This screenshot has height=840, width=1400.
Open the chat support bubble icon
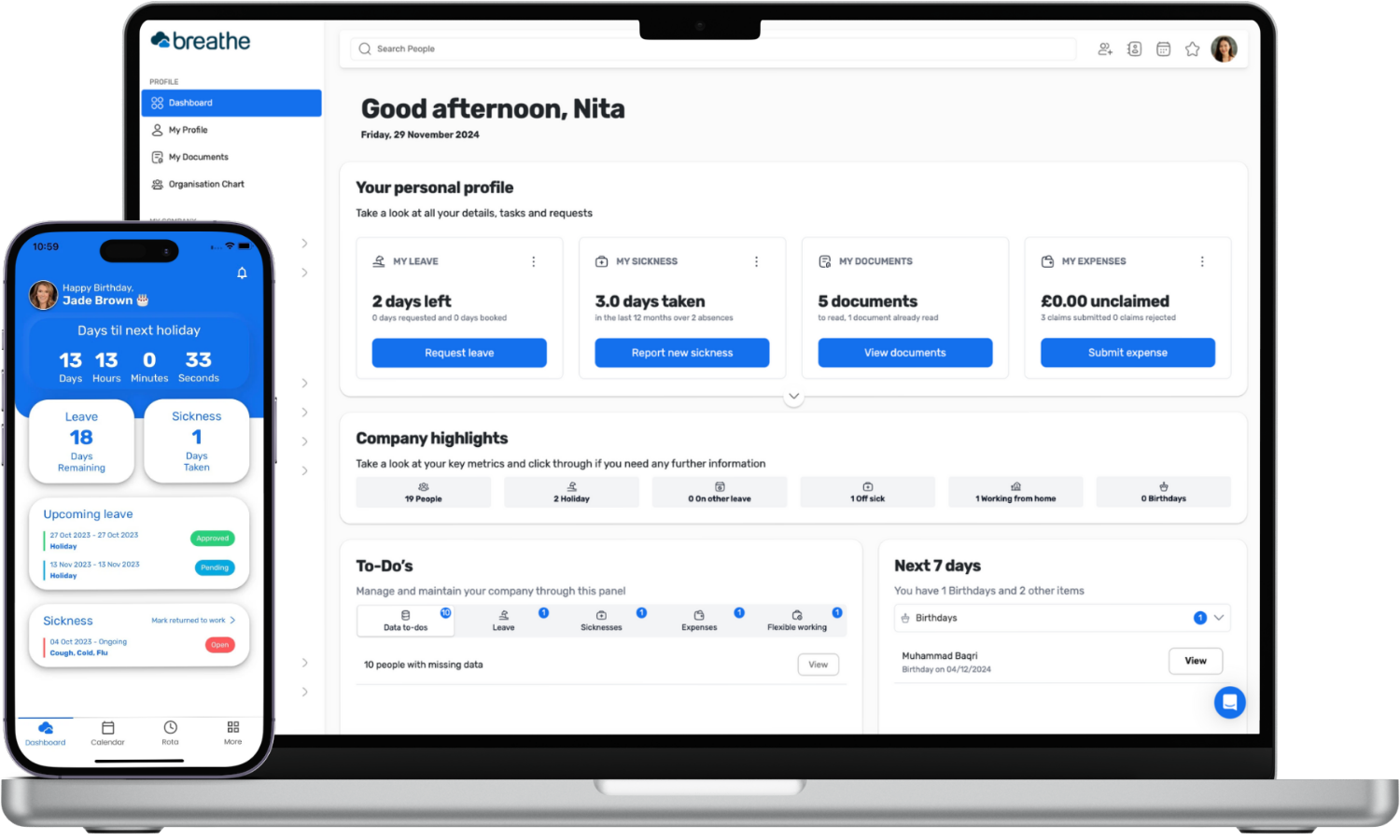pyautogui.click(x=1229, y=702)
